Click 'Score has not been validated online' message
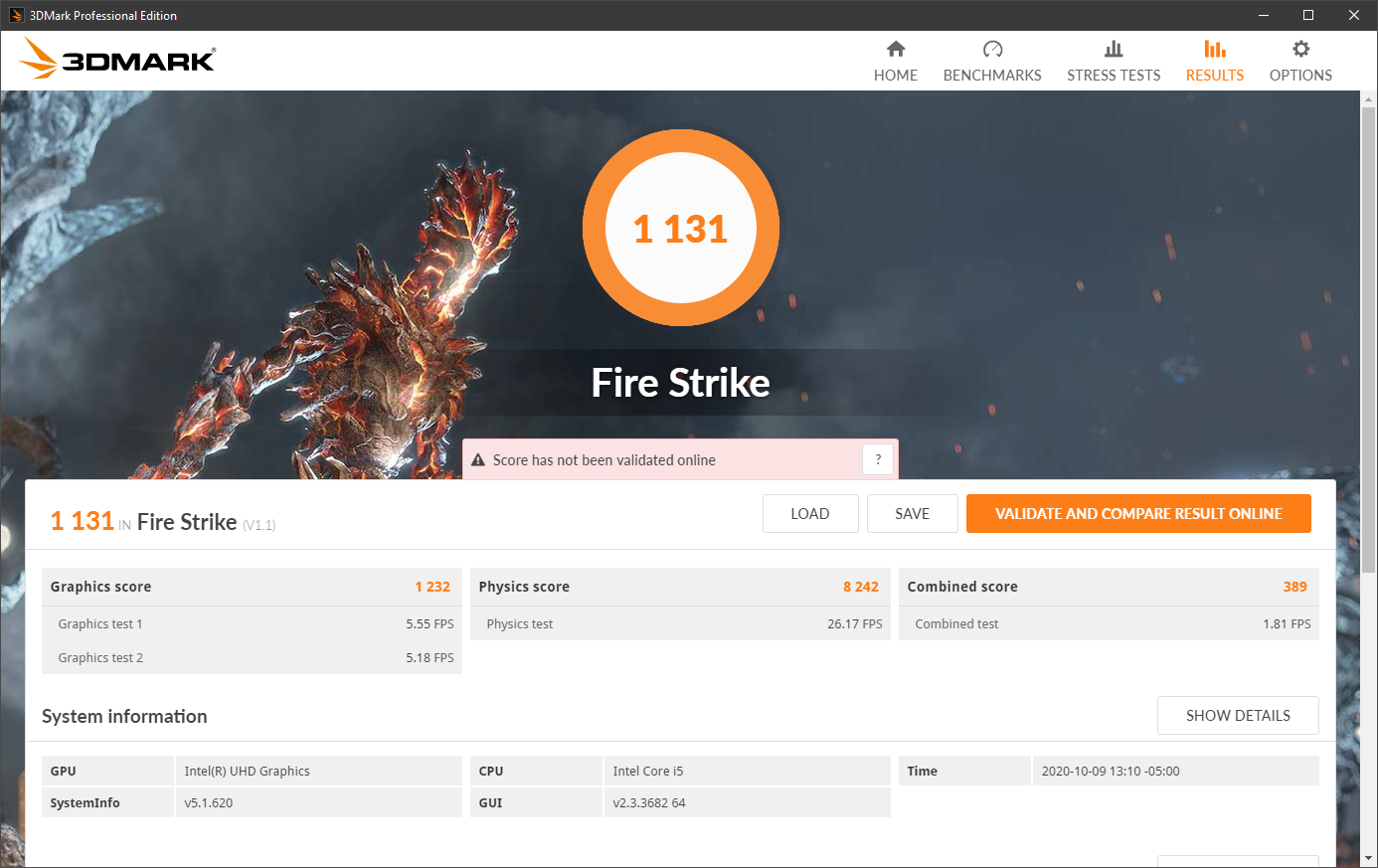The height and width of the screenshot is (868, 1378). coord(604,460)
